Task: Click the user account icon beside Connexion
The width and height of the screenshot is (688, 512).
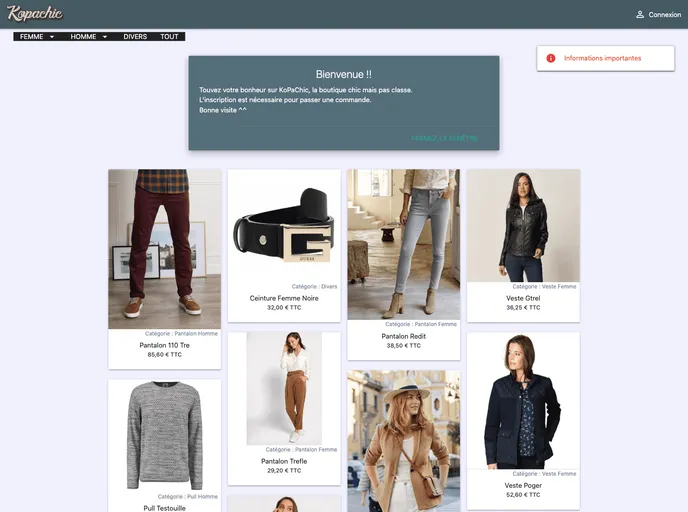Action: pos(640,14)
